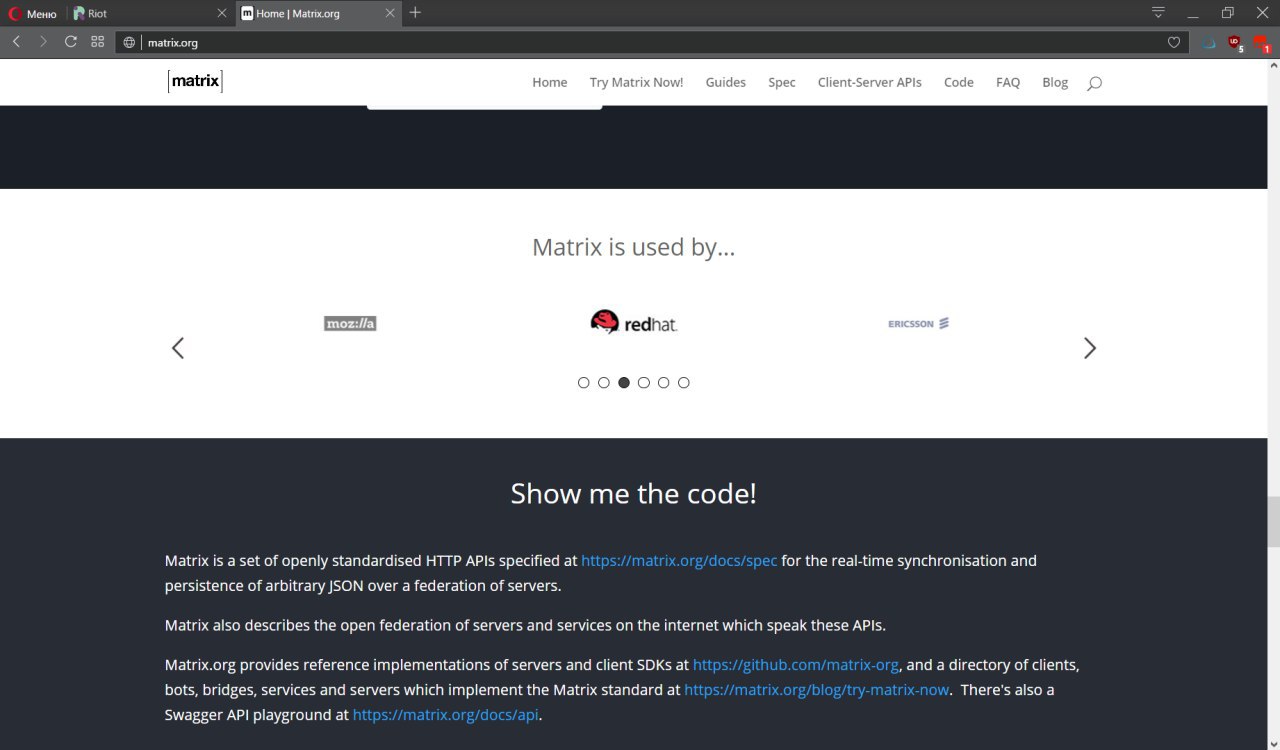Image resolution: width=1280 pixels, height=750 pixels.
Task: Select the sixth carousel pagination dot
Action: coord(684,382)
